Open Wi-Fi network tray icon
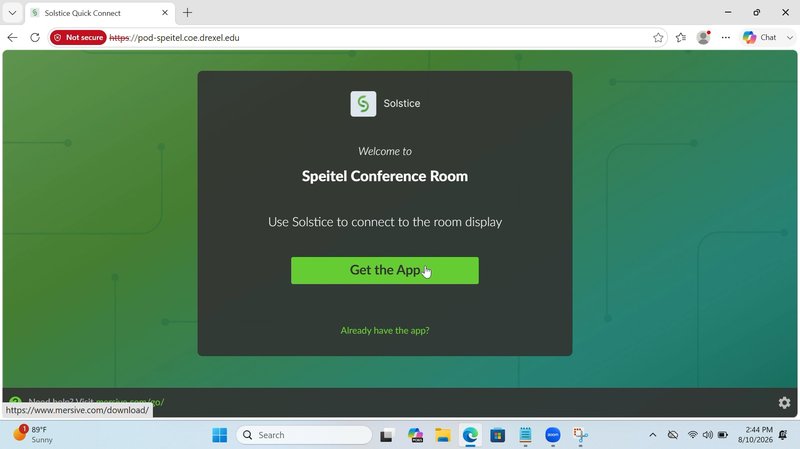Screen dimensions: 800x449 click(x=692, y=435)
